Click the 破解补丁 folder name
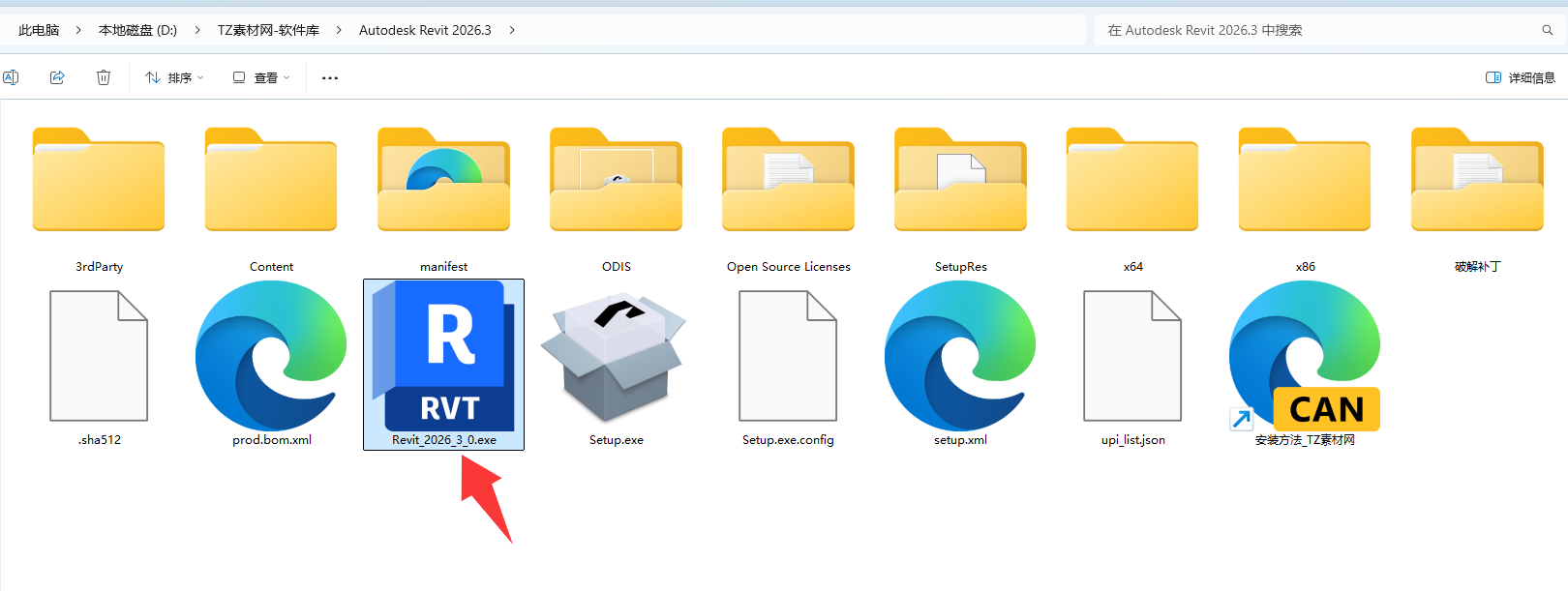Viewport: 1568px width, 591px height. click(1477, 267)
